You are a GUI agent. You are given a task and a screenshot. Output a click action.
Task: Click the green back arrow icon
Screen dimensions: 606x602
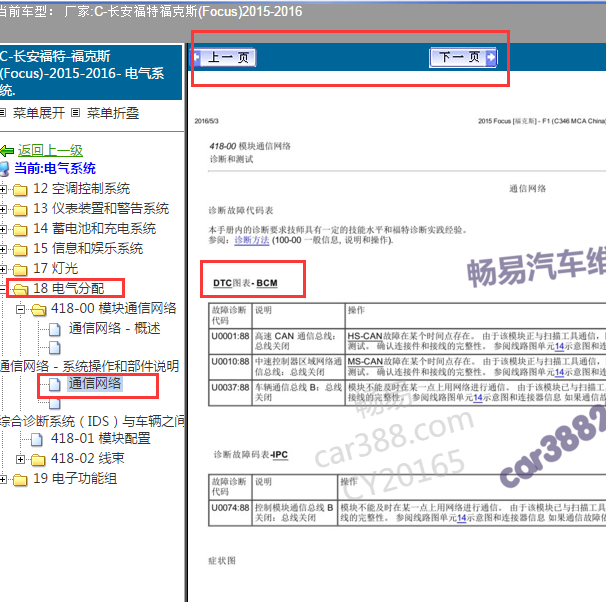[7, 150]
